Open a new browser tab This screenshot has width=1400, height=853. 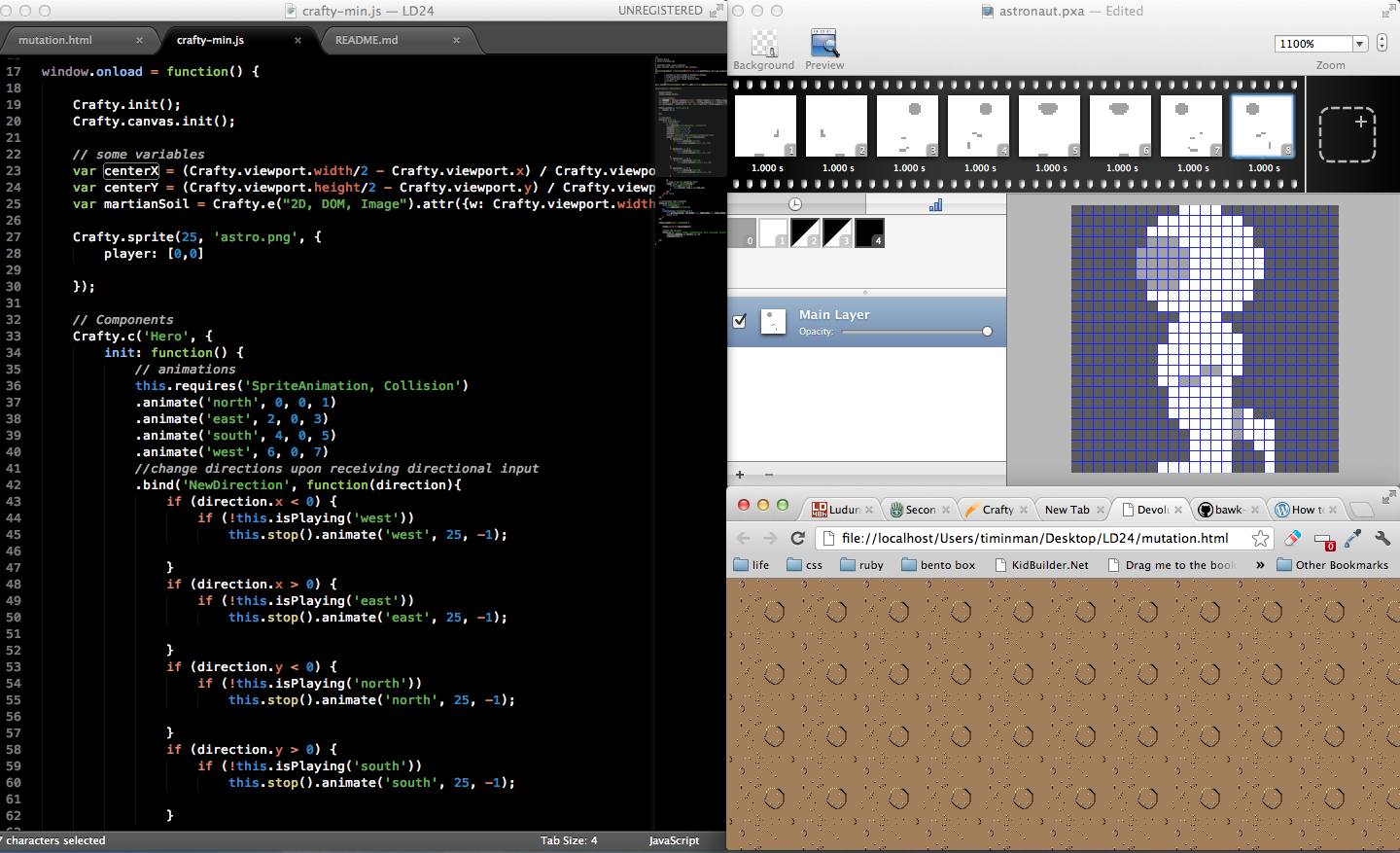click(1362, 510)
